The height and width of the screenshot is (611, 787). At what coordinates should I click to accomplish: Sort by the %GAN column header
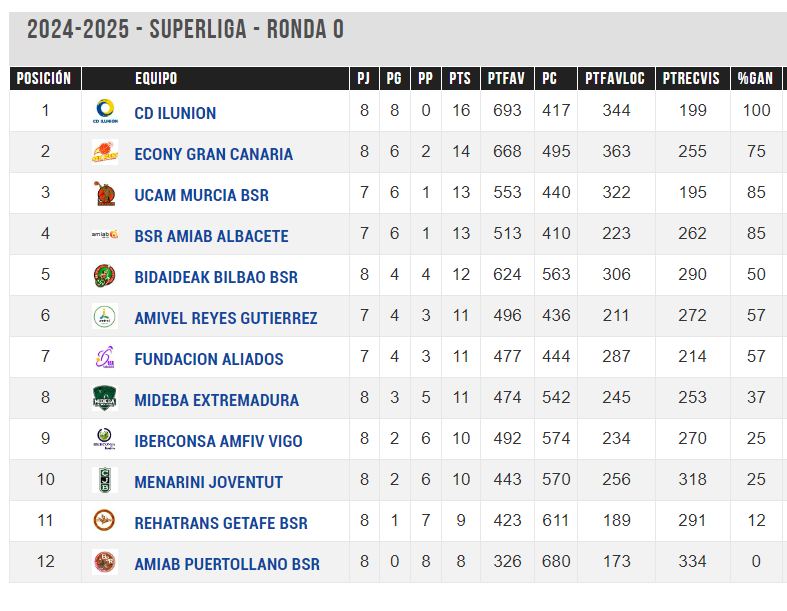[755, 78]
